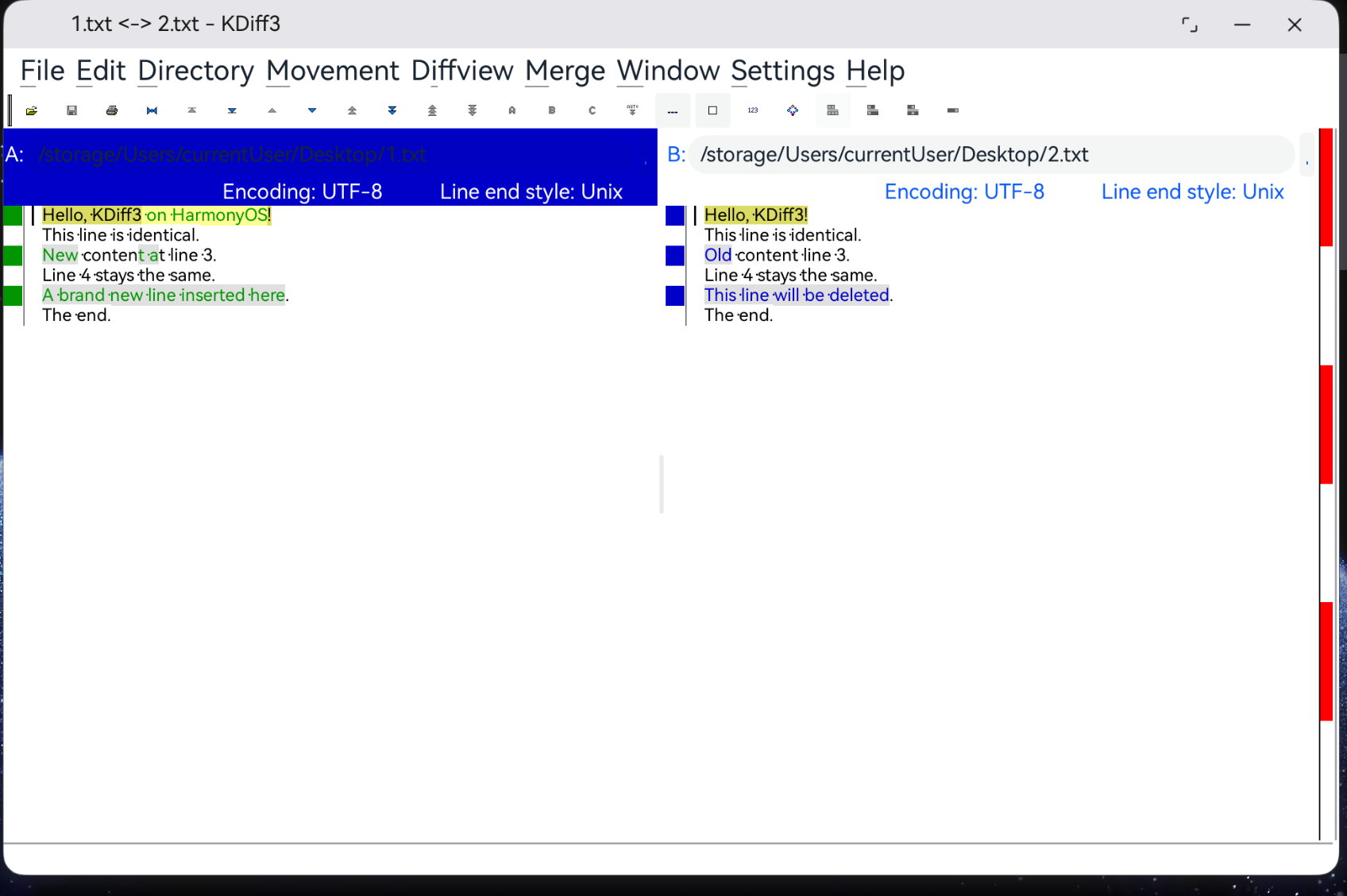Open the Settings menu
The image size is (1347, 896).
(783, 71)
